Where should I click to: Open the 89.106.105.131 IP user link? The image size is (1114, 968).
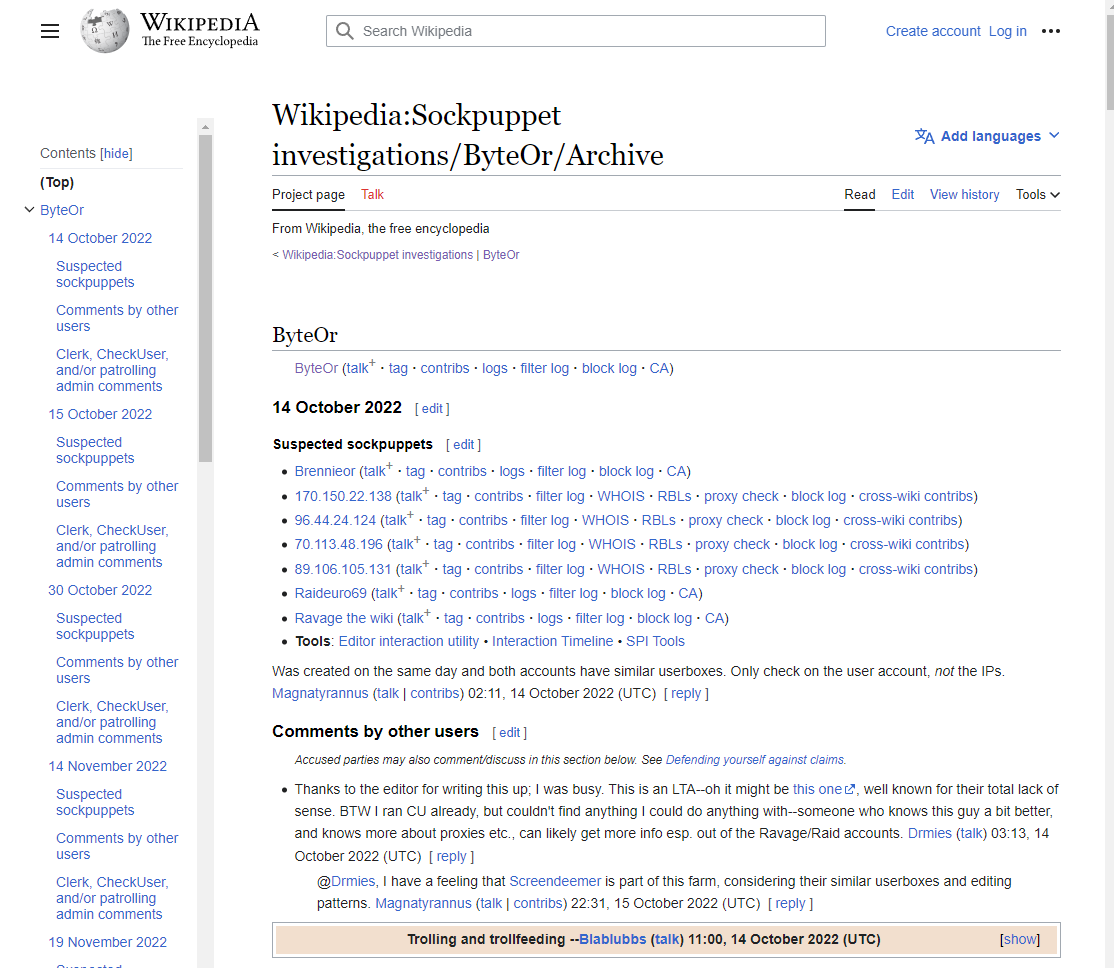click(343, 569)
